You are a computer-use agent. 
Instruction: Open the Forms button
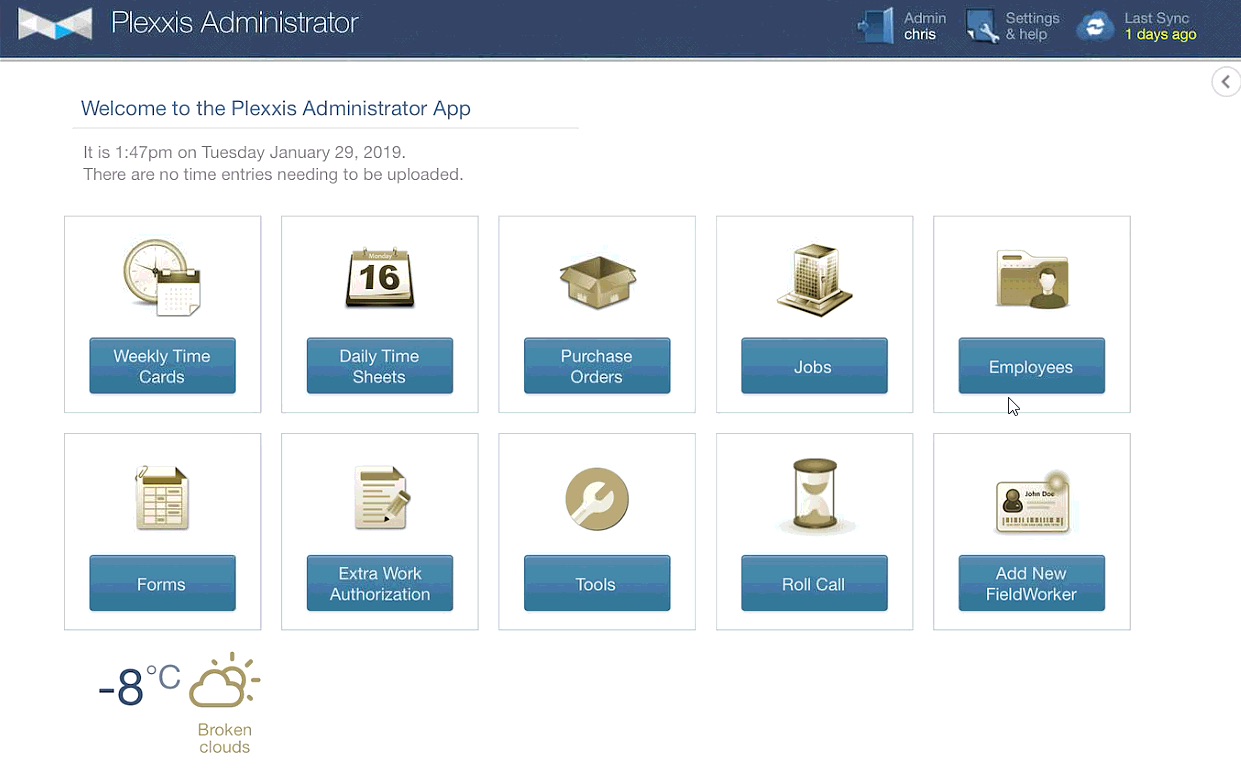[x=162, y=583]
